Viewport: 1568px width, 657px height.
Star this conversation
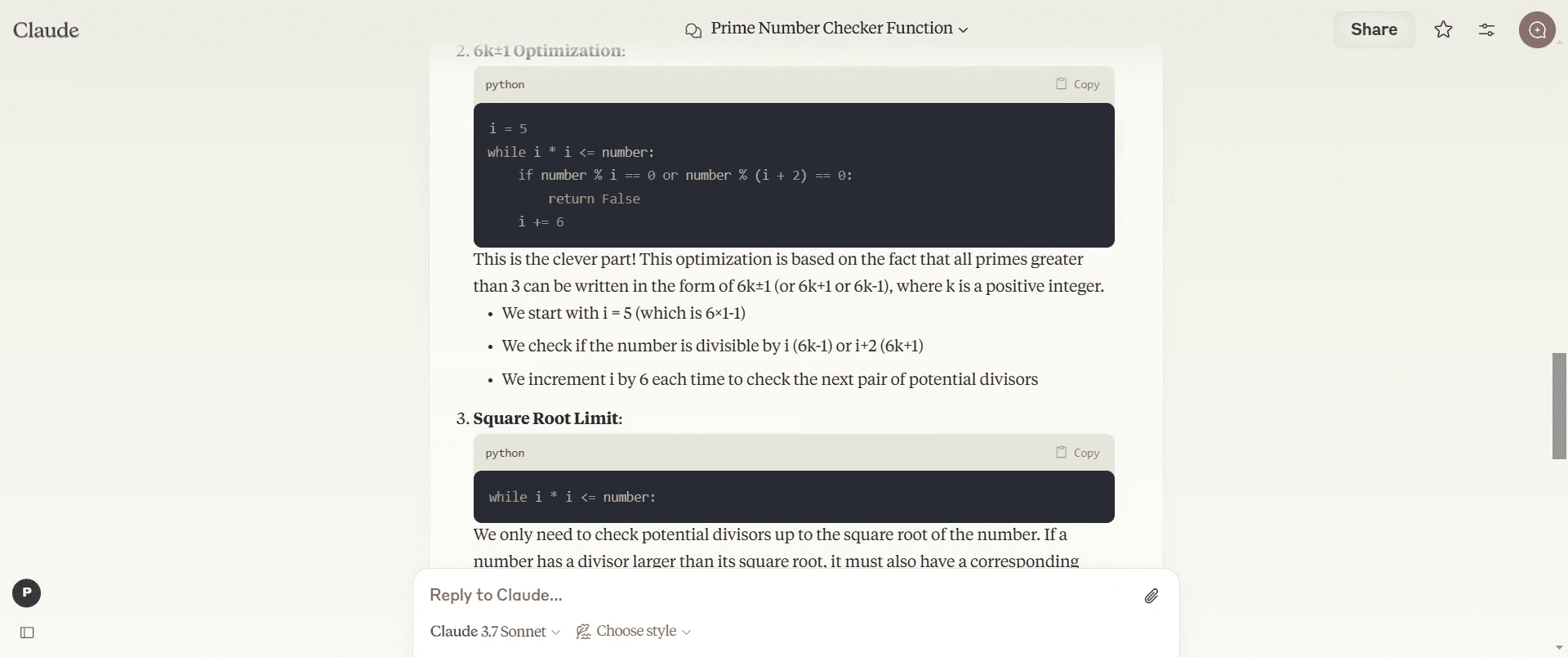(x=1443, y=30)
